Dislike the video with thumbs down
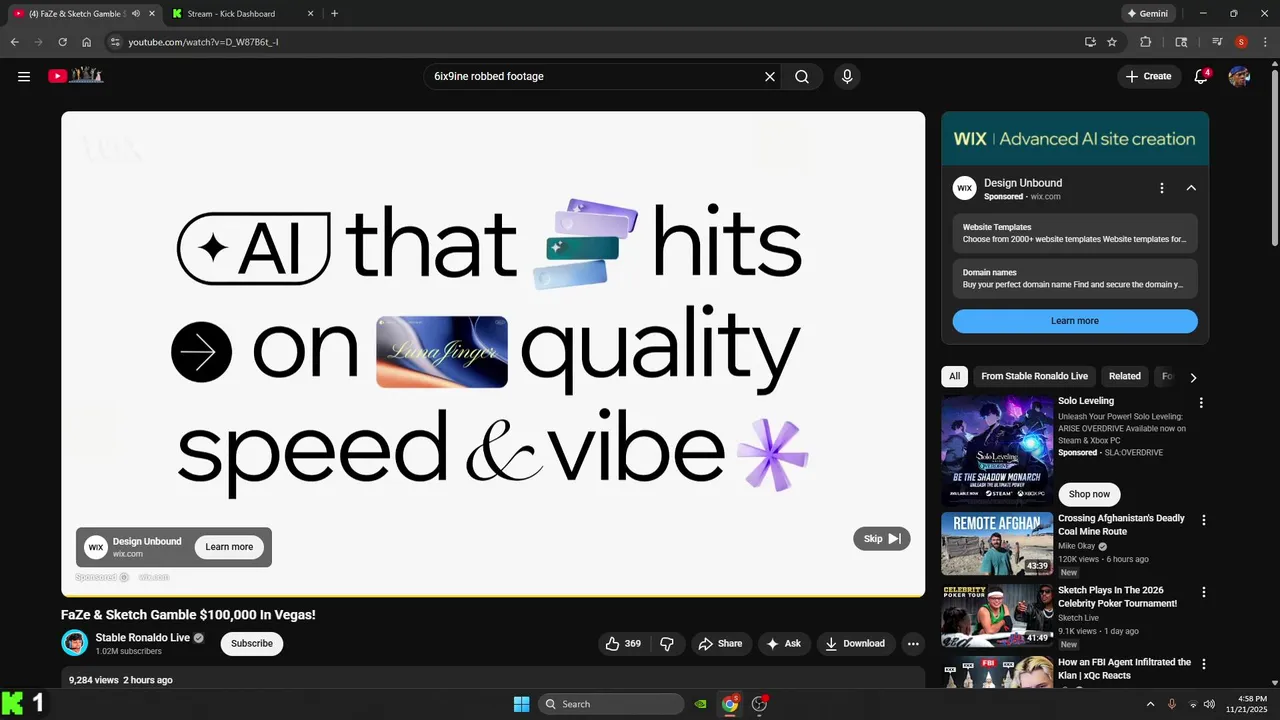This screenshot has width=1280, height=720. 667,644
